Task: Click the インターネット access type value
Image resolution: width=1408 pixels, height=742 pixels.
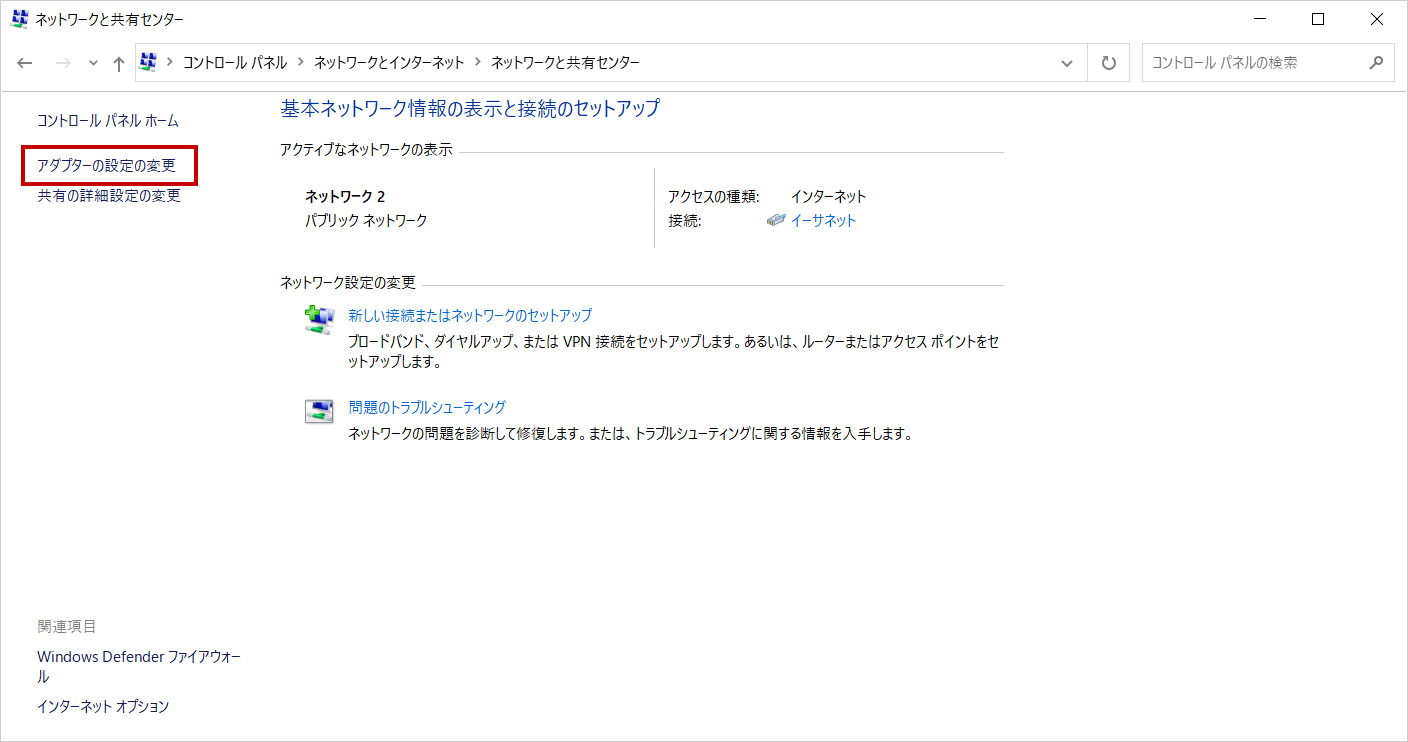Action: [828, 197]
